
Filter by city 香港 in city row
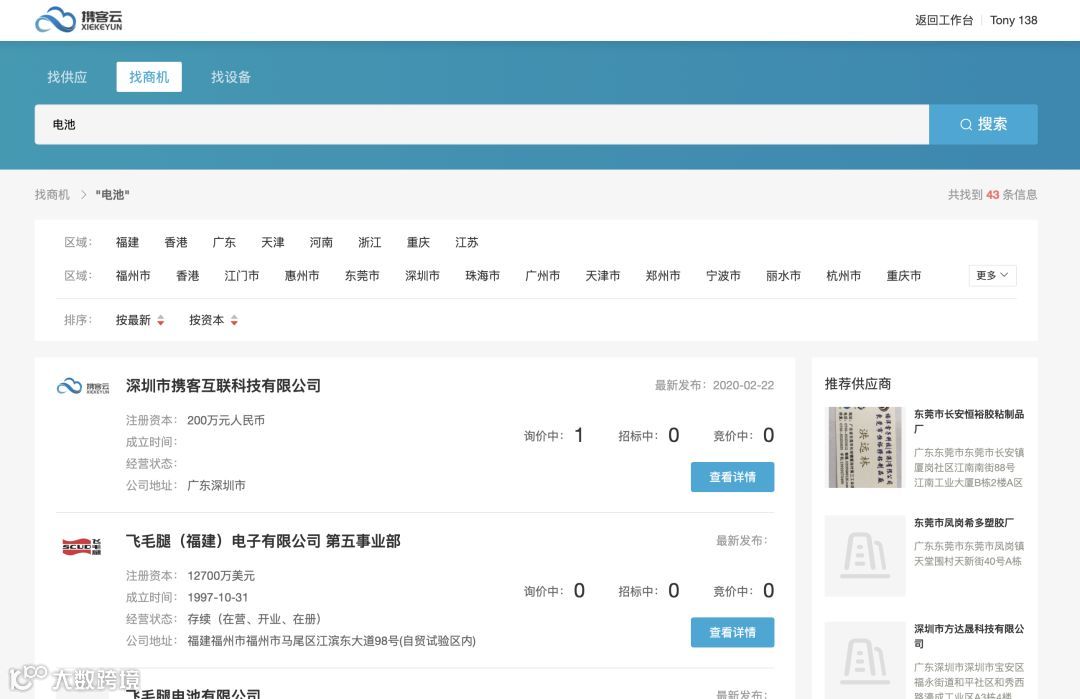[x=187, y=275]
